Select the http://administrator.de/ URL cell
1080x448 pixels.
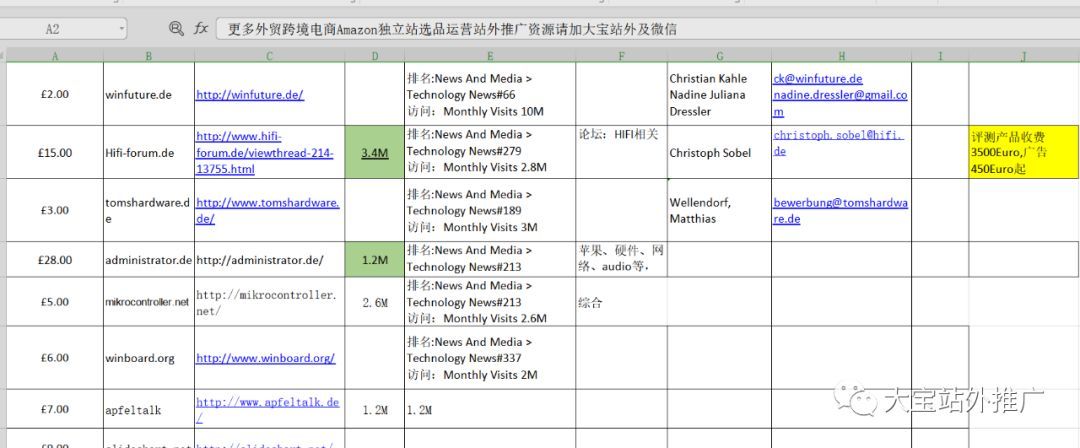pyautogui.click(x=269, y=260)
